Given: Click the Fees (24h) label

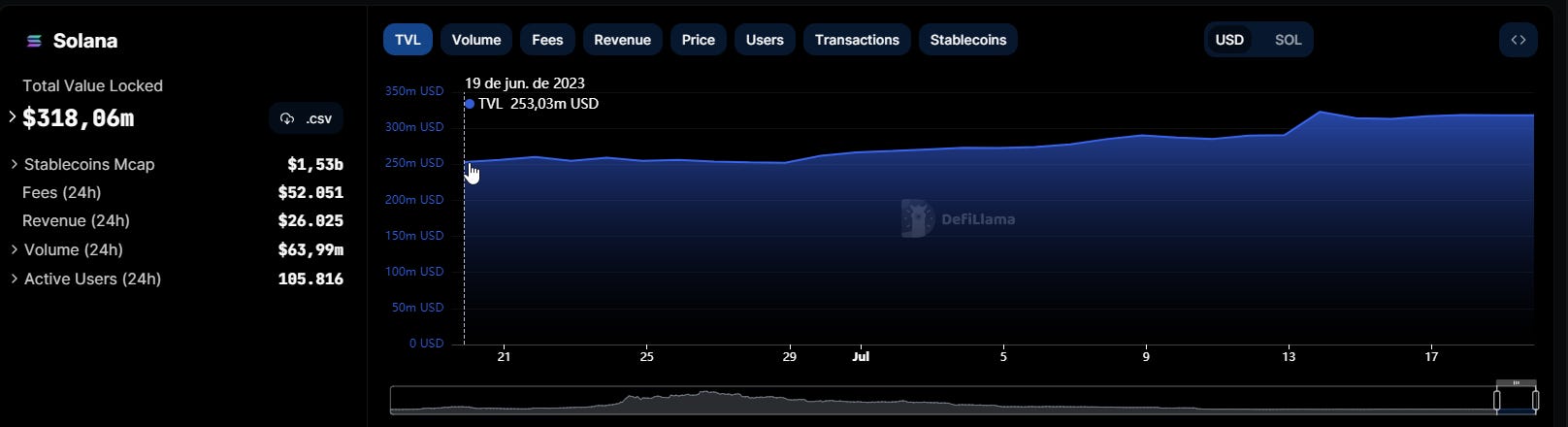Looking at the screenshot, I should tap(62, 192).
